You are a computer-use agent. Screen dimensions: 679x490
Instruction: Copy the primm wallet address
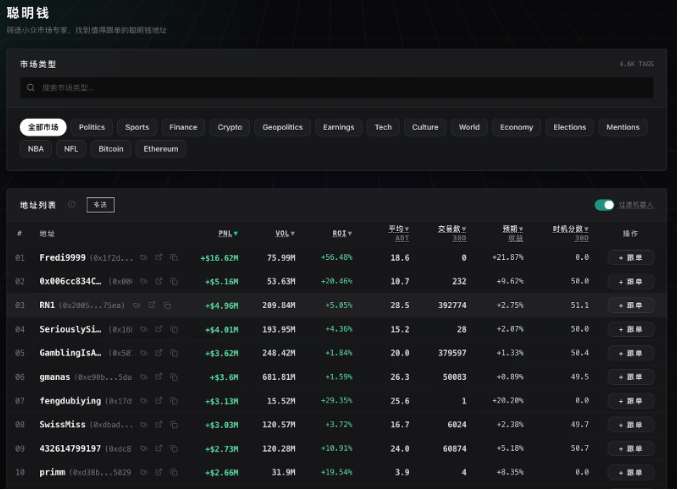(173, 473)
